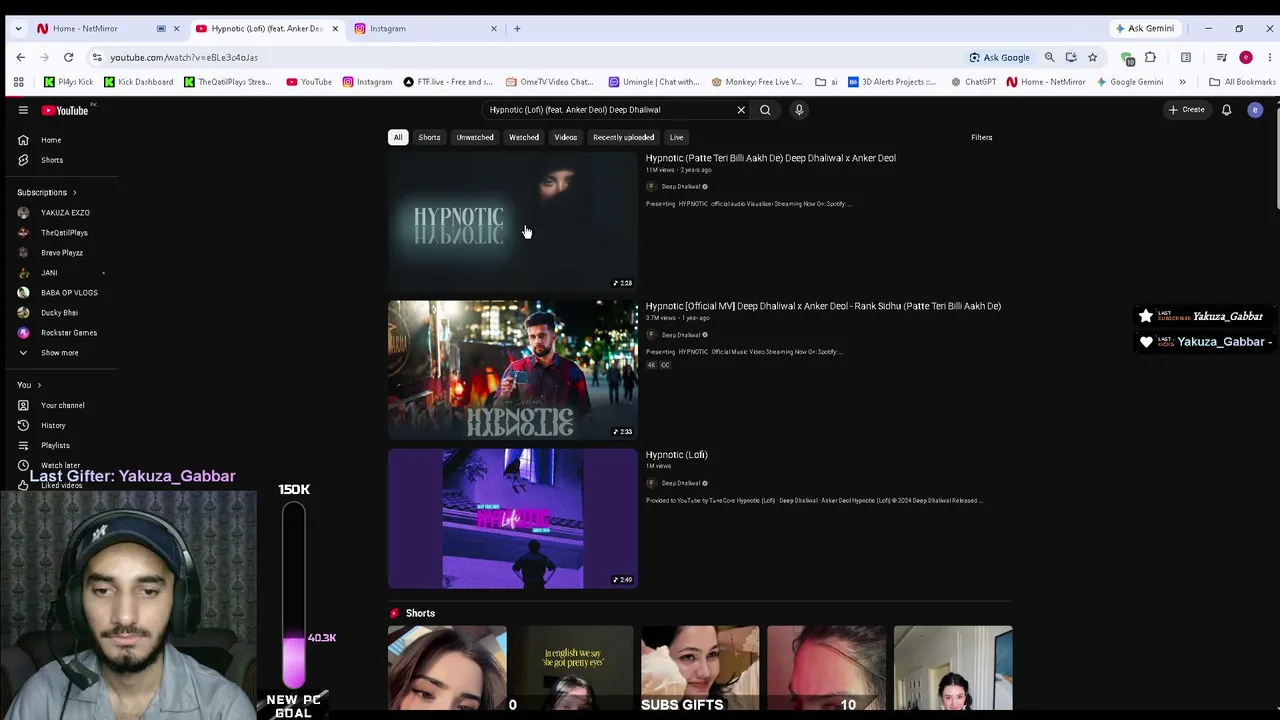Screen dimensions: 1280x720
Task: Select the Watched filter chip
Action: (x=524, y=137)
